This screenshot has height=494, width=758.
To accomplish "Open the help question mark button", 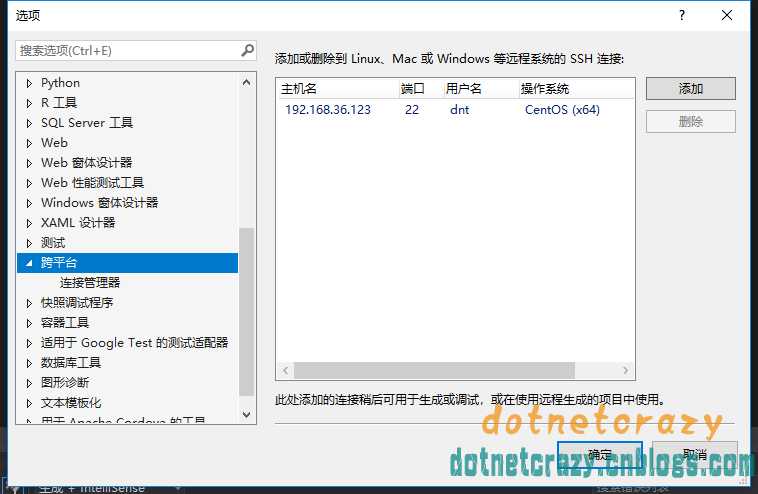I will 682,15.
